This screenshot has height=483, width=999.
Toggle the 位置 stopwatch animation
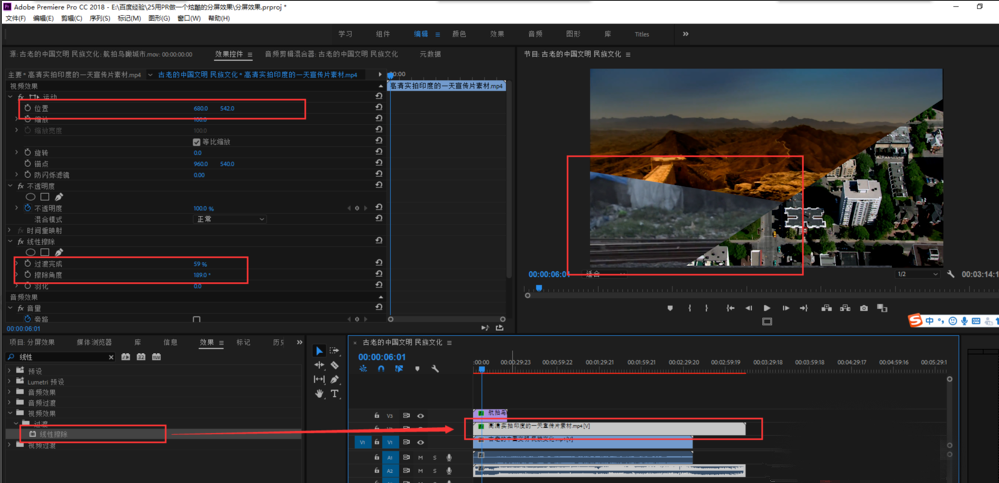point(28,108)
